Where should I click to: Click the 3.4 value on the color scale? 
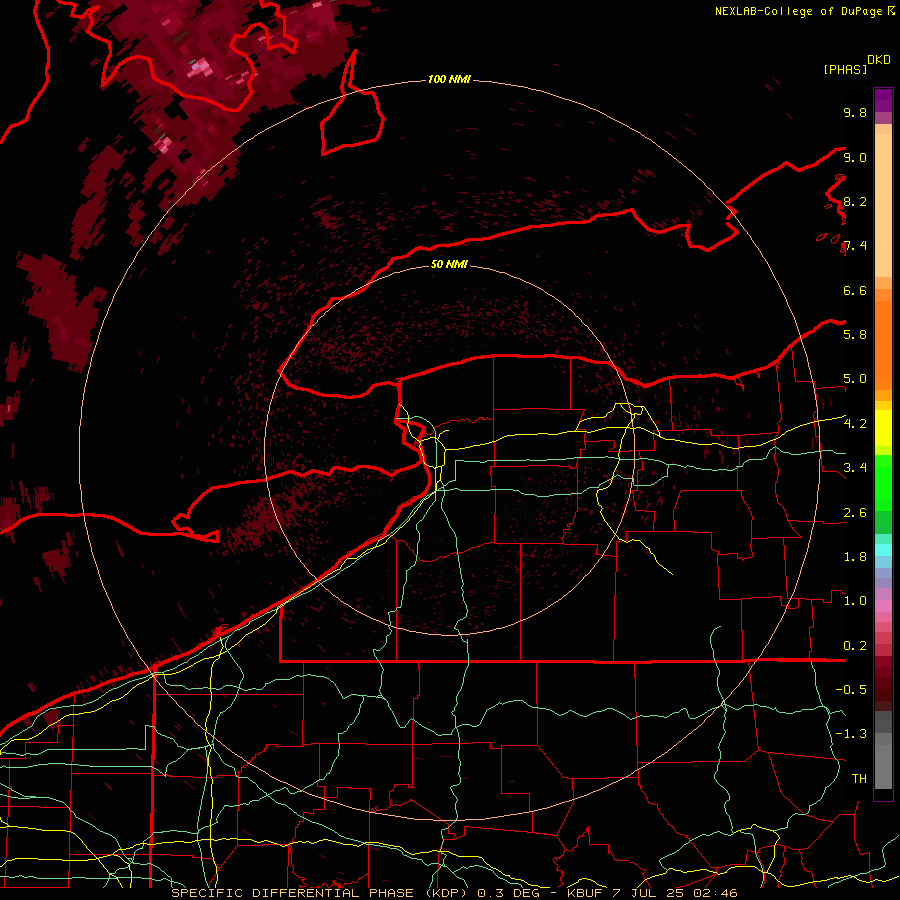click(x=855, y=467)
